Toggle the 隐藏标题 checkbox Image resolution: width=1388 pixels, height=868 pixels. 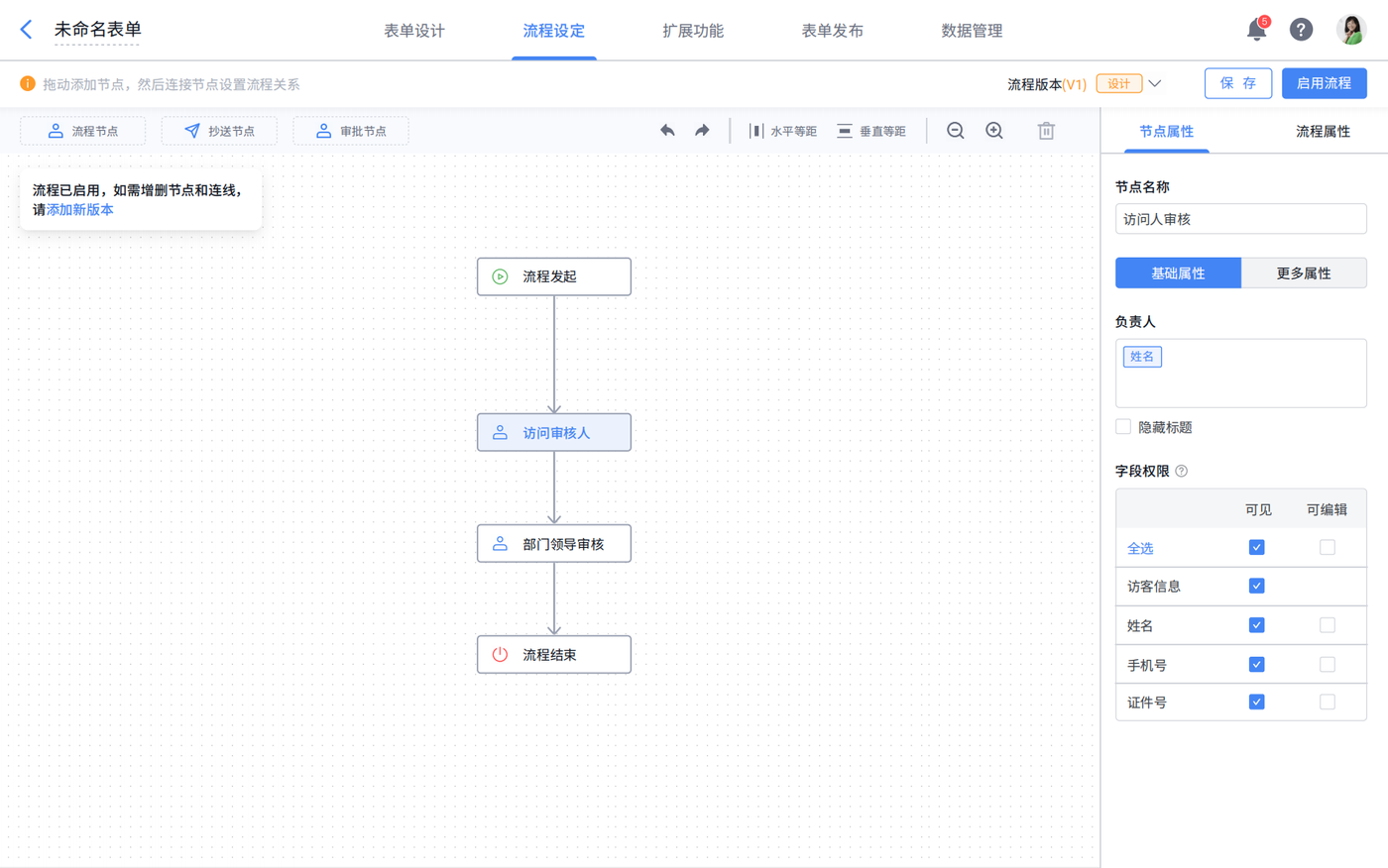tap(1123, 427)
